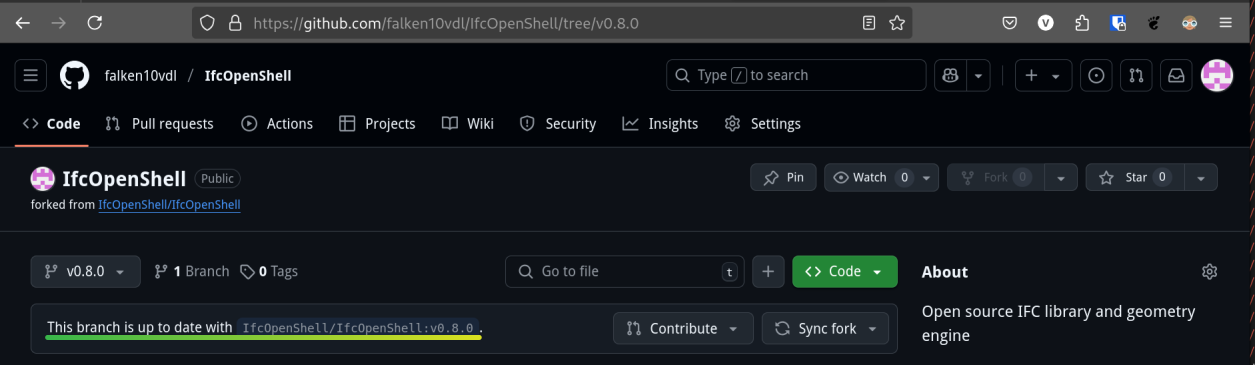The height and width of the screenshot is (365, 1255).
Task: Click 'Type / to search' box
Action: pos(796,75)
